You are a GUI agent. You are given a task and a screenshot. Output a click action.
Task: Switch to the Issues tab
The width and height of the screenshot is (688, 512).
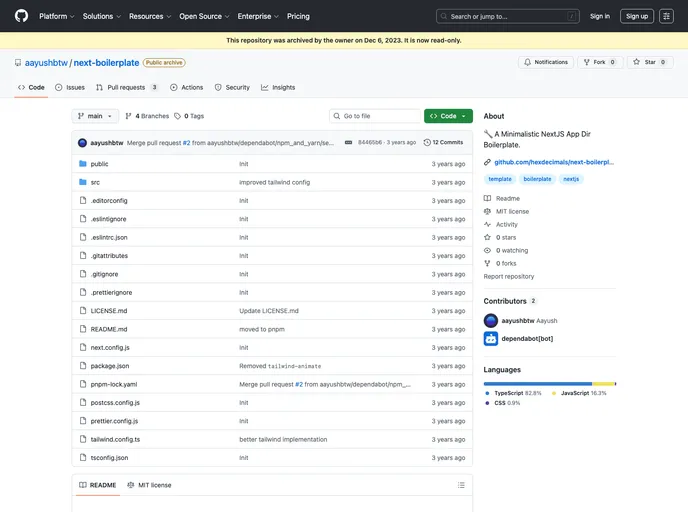click(70, 87)
